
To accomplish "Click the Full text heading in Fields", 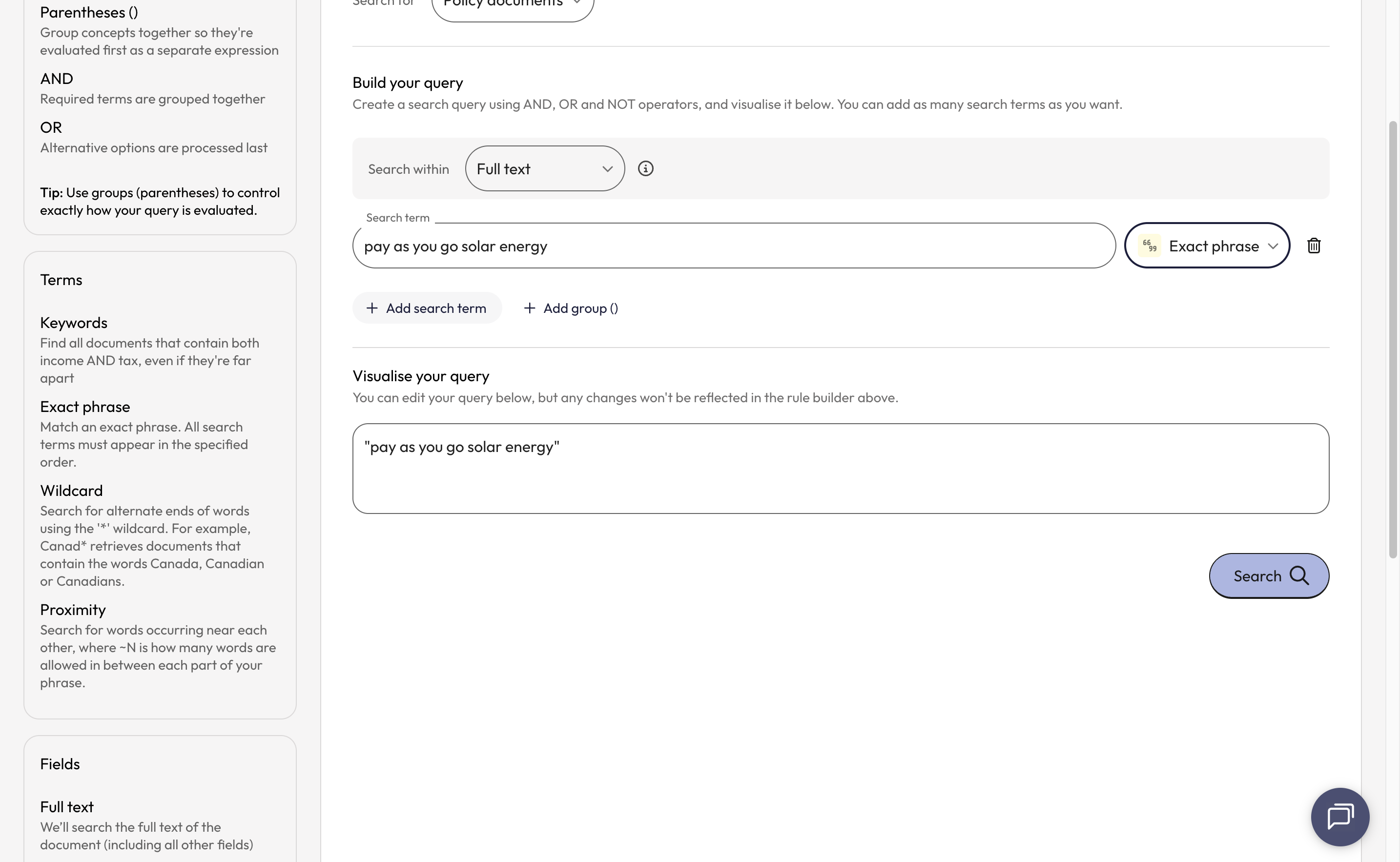I will (67, 807).
